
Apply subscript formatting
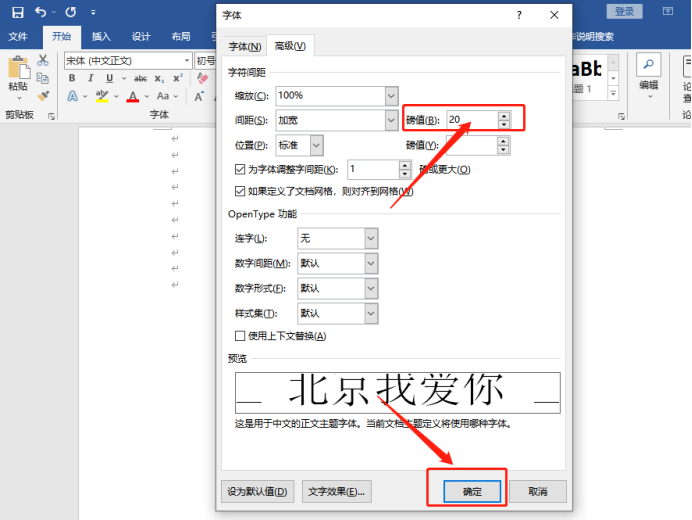[x=159, y=79]
